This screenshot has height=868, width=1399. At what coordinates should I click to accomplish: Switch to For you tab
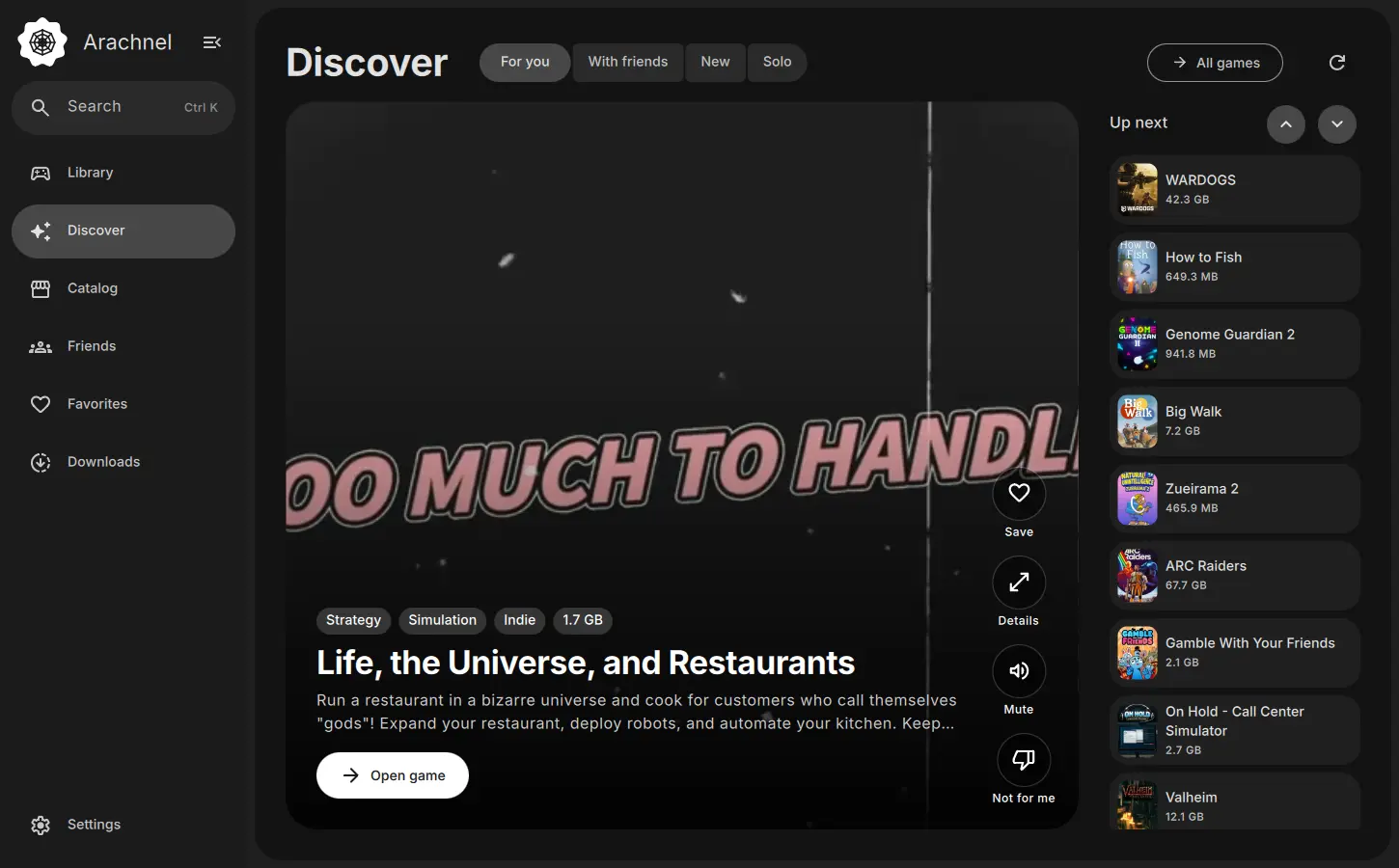525,63
